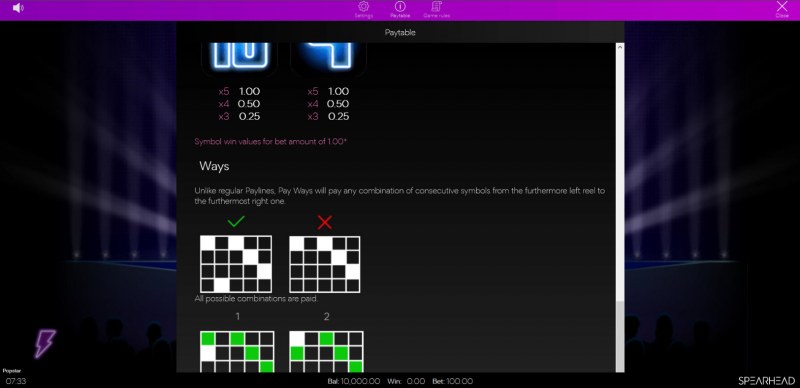Click the 'Paytable' panel title
Screen dimensions: 800x388
click(400, 33)
